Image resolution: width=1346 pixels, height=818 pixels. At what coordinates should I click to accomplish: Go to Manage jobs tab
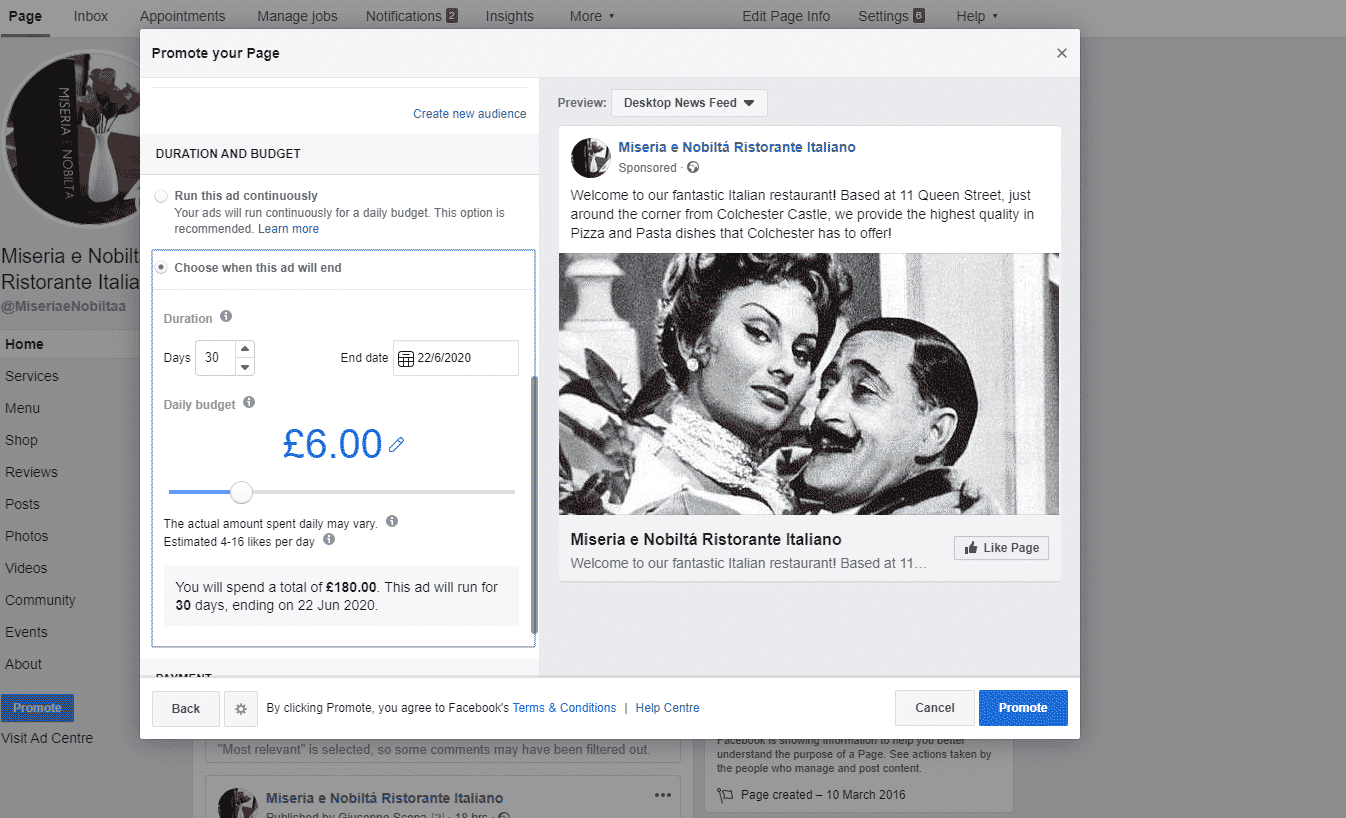click(x=297, y=16)
